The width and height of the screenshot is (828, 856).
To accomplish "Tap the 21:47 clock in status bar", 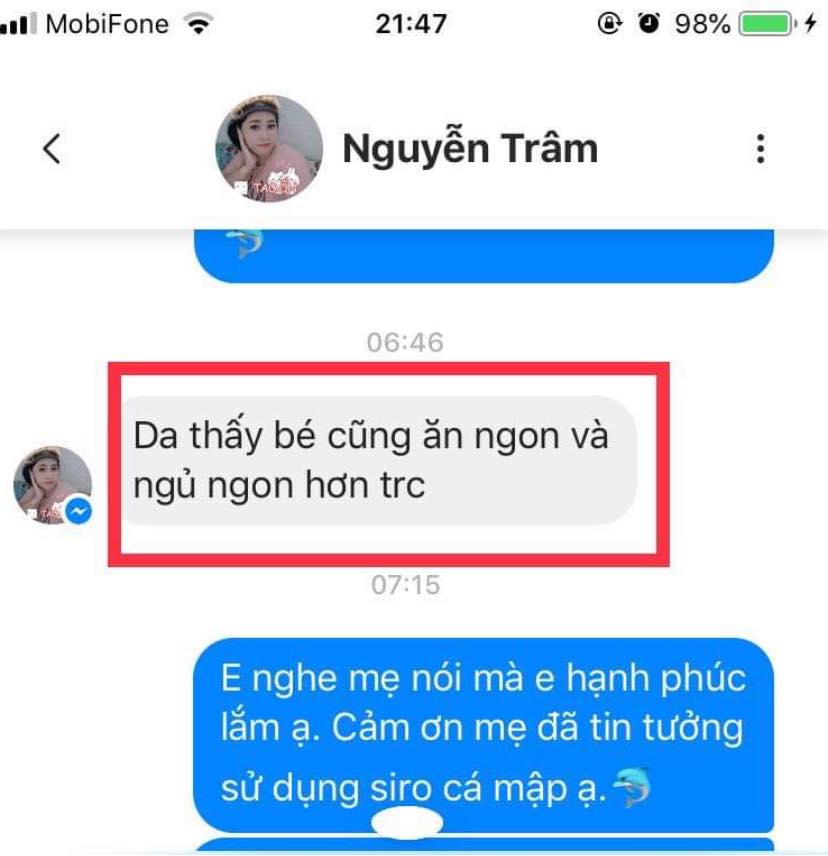I will [x=412, y=24].
